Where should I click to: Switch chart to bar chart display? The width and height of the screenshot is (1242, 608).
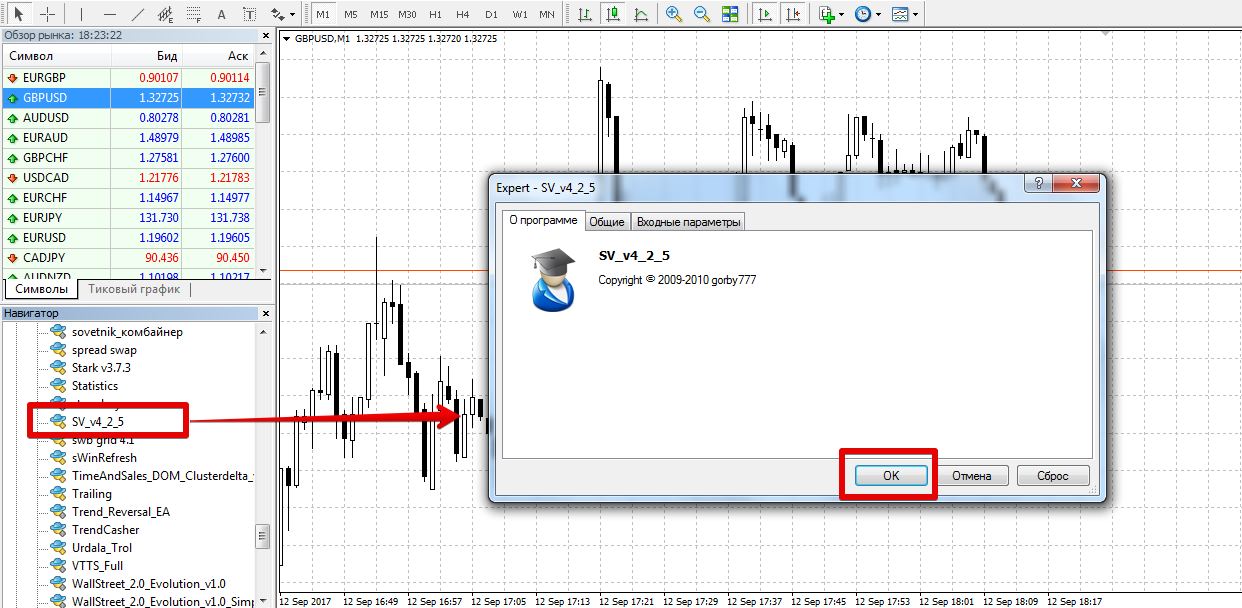pos(584,15)
